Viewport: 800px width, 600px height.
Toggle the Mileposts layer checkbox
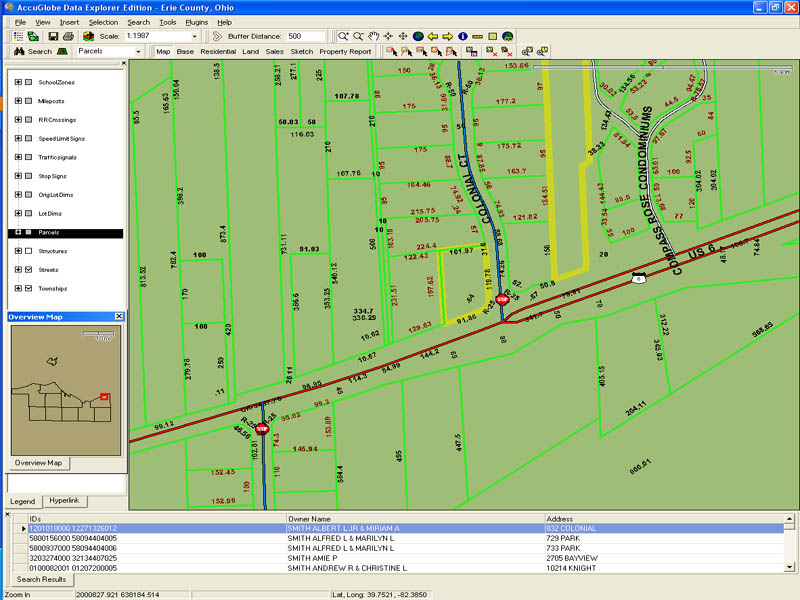29,101
